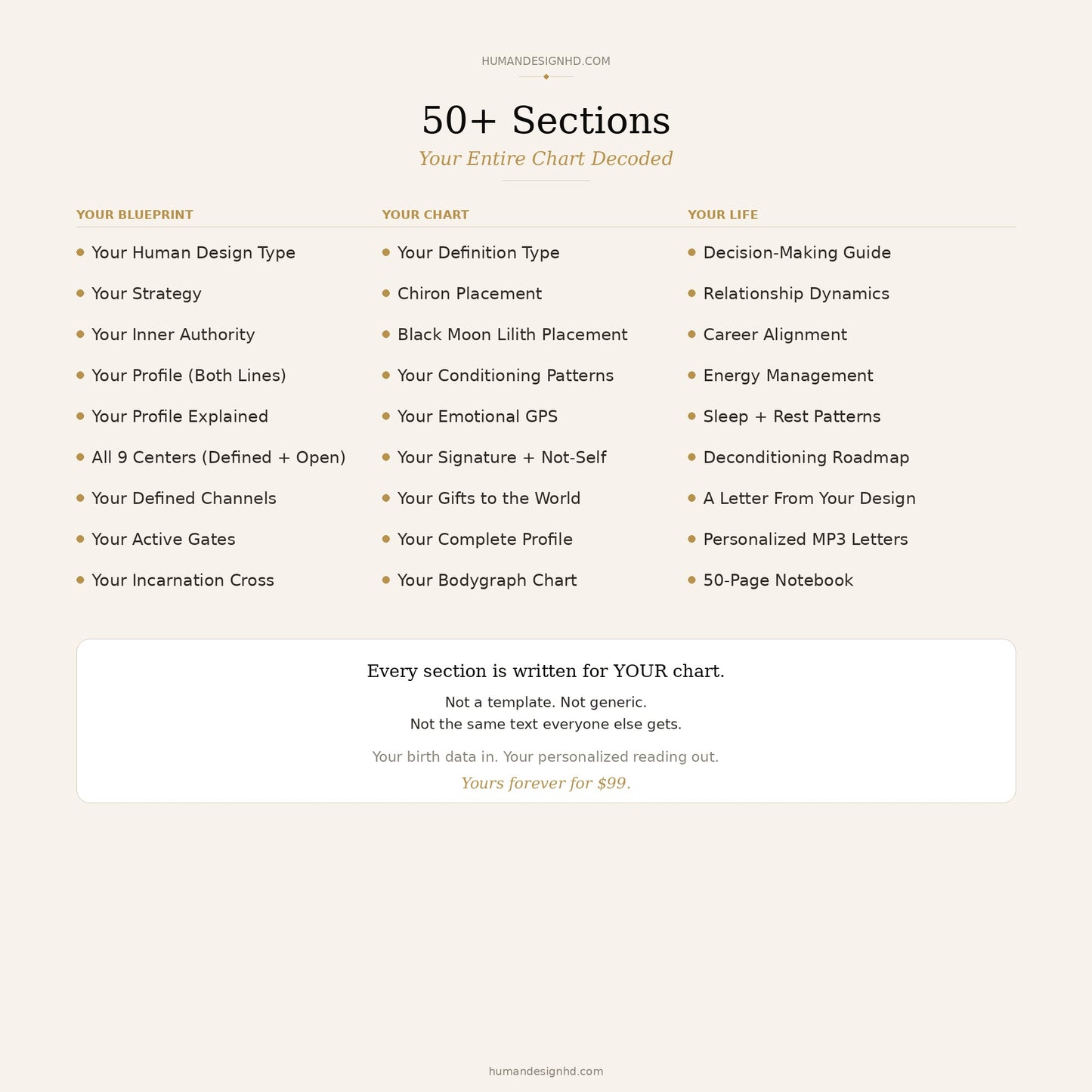Click the bullet next to Chiron Placement

[x=386, y=293]
